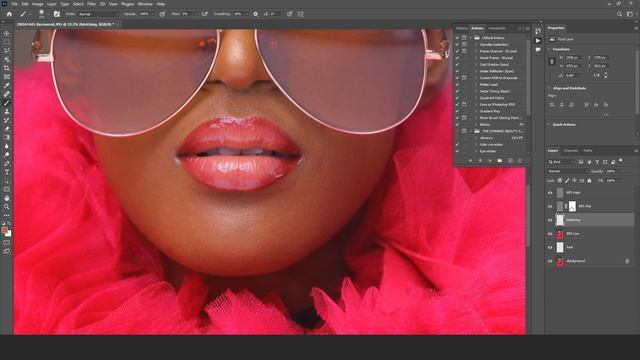Select the Crop tool
Screen dimensions: 640x360
pos(7,68)
